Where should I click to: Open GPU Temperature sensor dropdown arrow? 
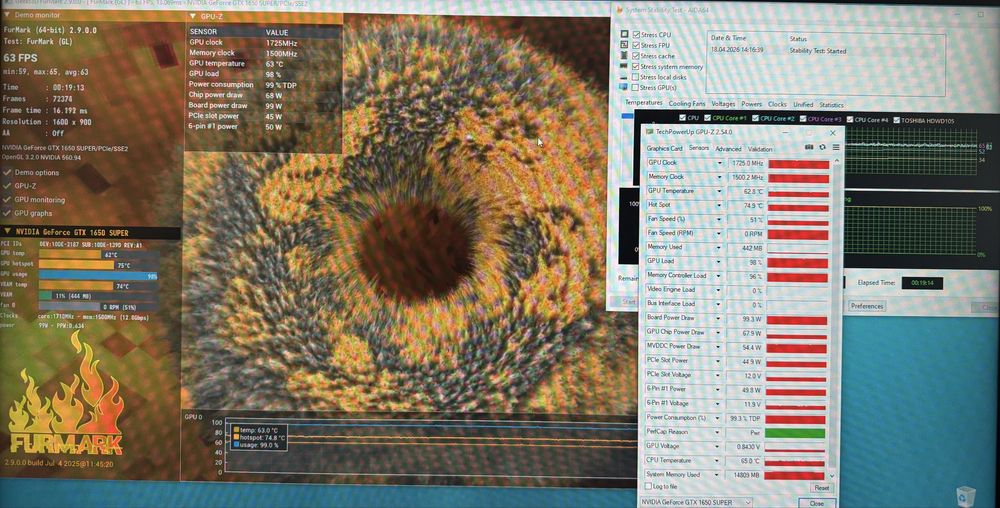719,191
